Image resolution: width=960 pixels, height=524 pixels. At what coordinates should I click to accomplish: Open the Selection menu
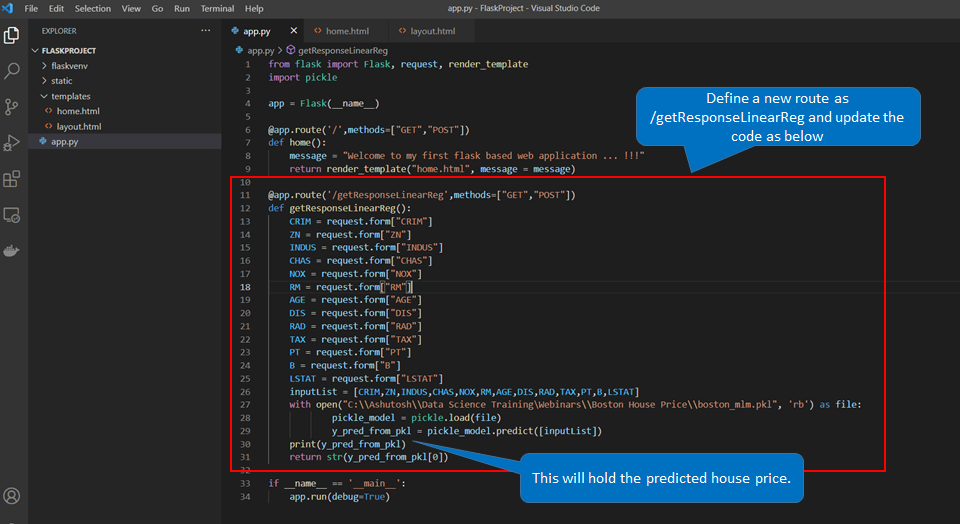tap(93, 8)
